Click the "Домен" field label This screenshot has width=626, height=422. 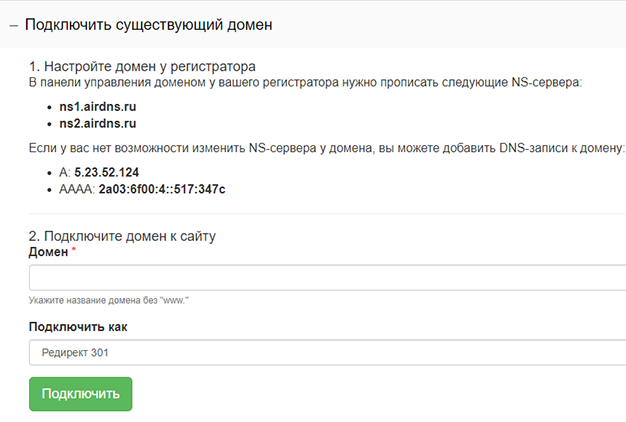tap(48, 252)
